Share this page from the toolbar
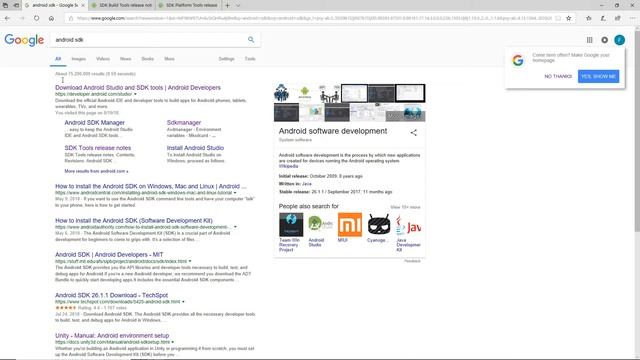Image resolution: width=640 pixels, height=360 pixels. (618, 18)
